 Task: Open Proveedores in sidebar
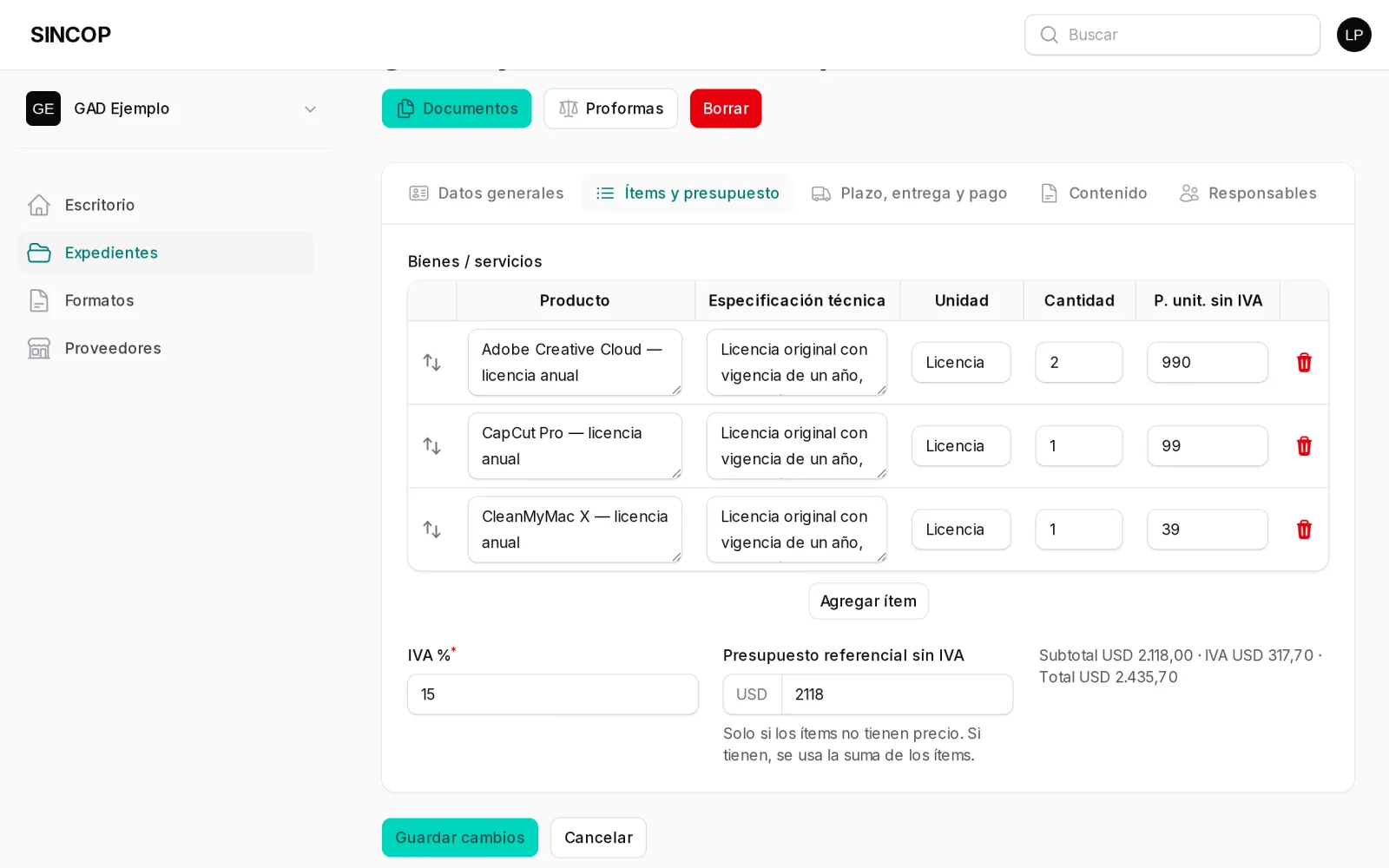coord(165,348)
